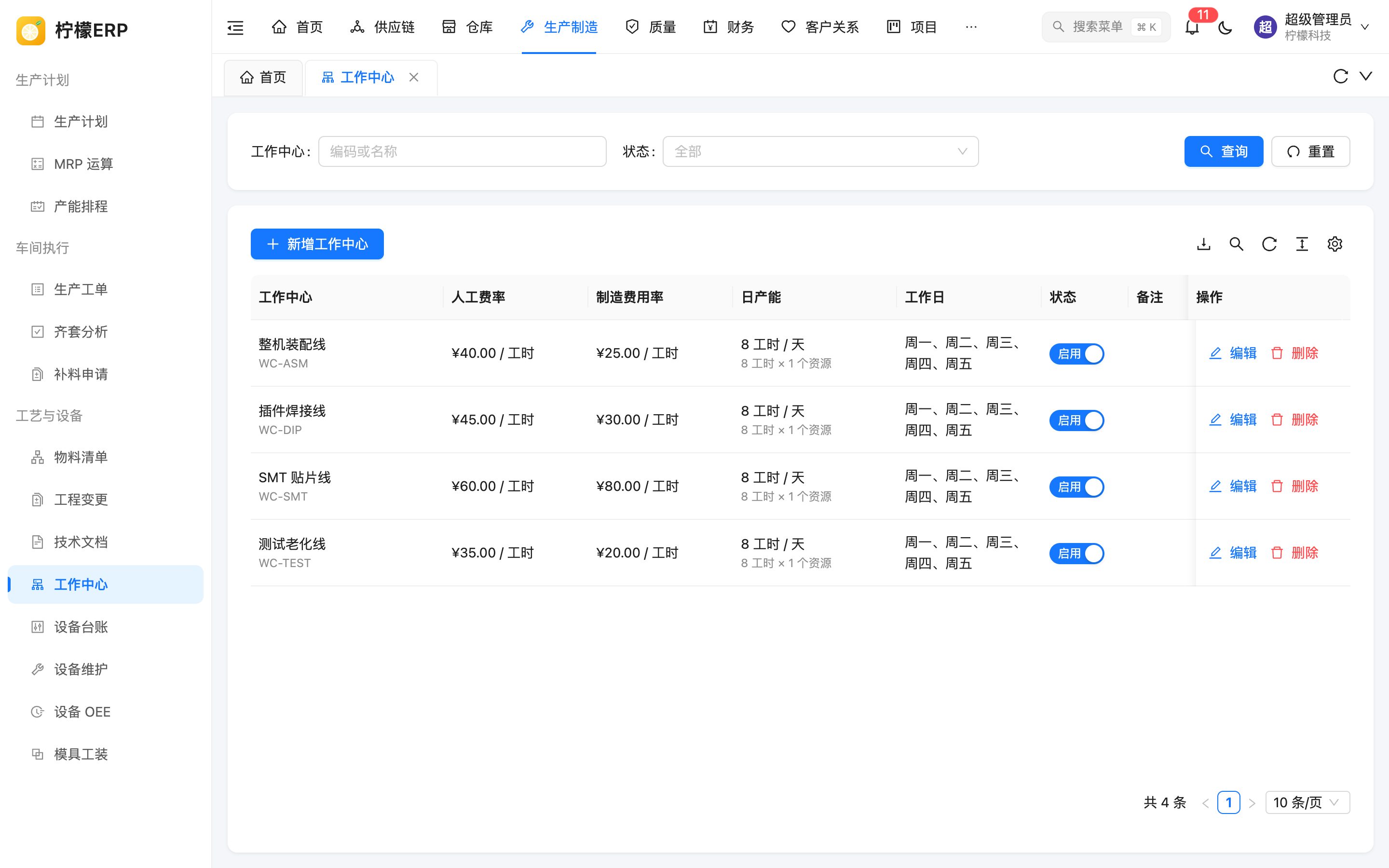This screenshot has height=868, width=1389.
Task: Open 生产工单 in sidebar
Action: (106, 289)
